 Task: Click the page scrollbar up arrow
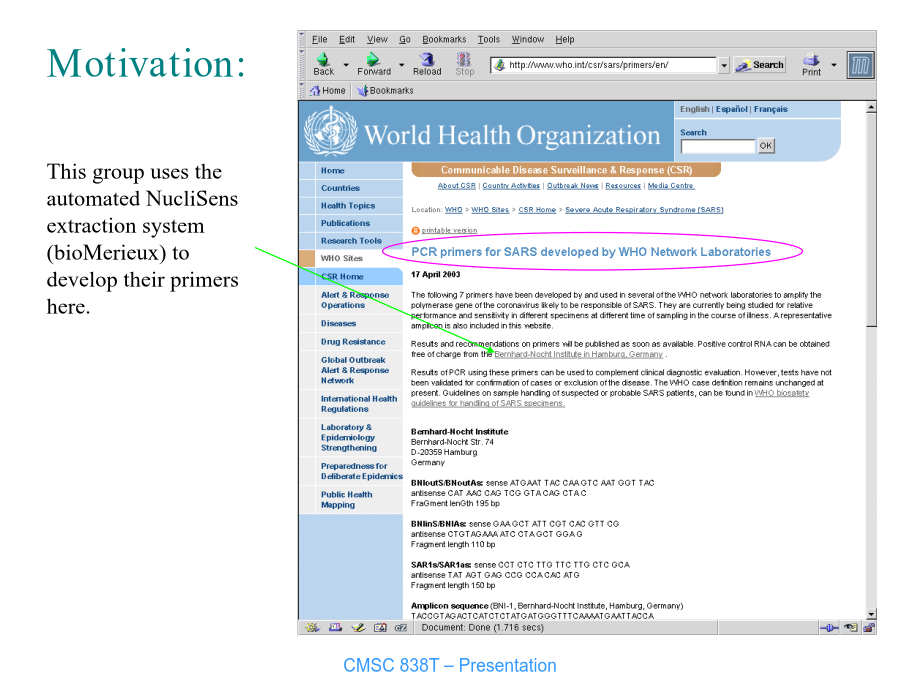(x=871, y=107)
